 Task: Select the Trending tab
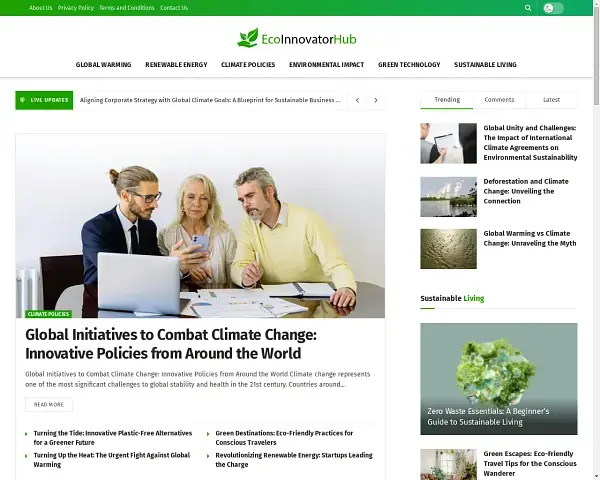coord(447,100)
